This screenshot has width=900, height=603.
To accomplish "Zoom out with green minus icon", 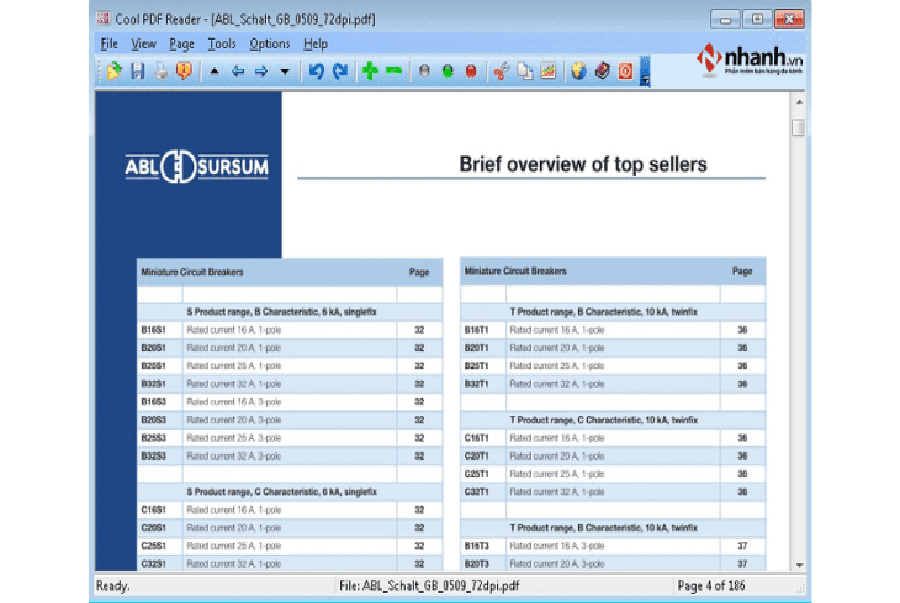I will (x=394, y=72).
